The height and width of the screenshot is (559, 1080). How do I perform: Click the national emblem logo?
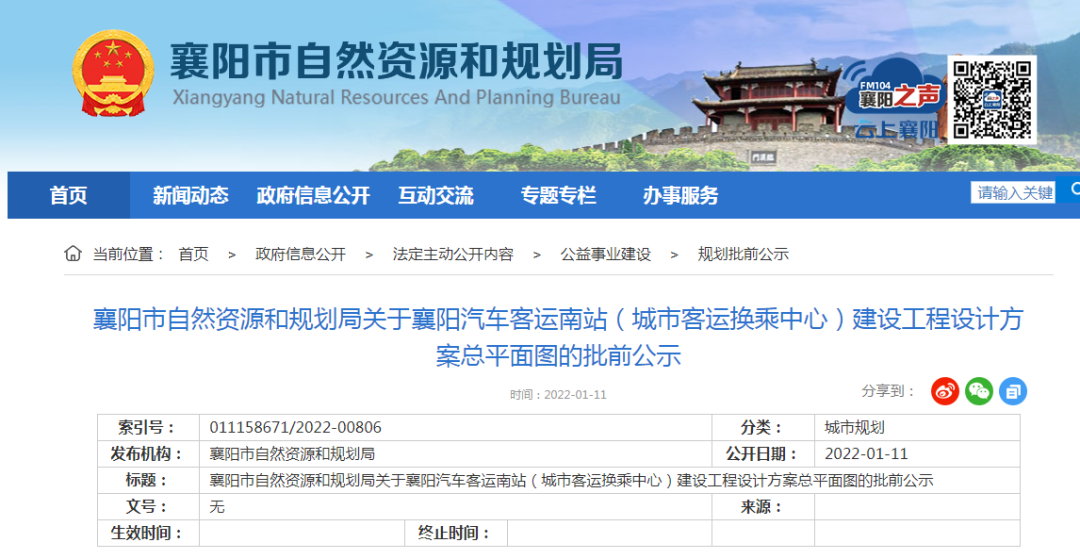pyautogui.click(x=113, y=73)
